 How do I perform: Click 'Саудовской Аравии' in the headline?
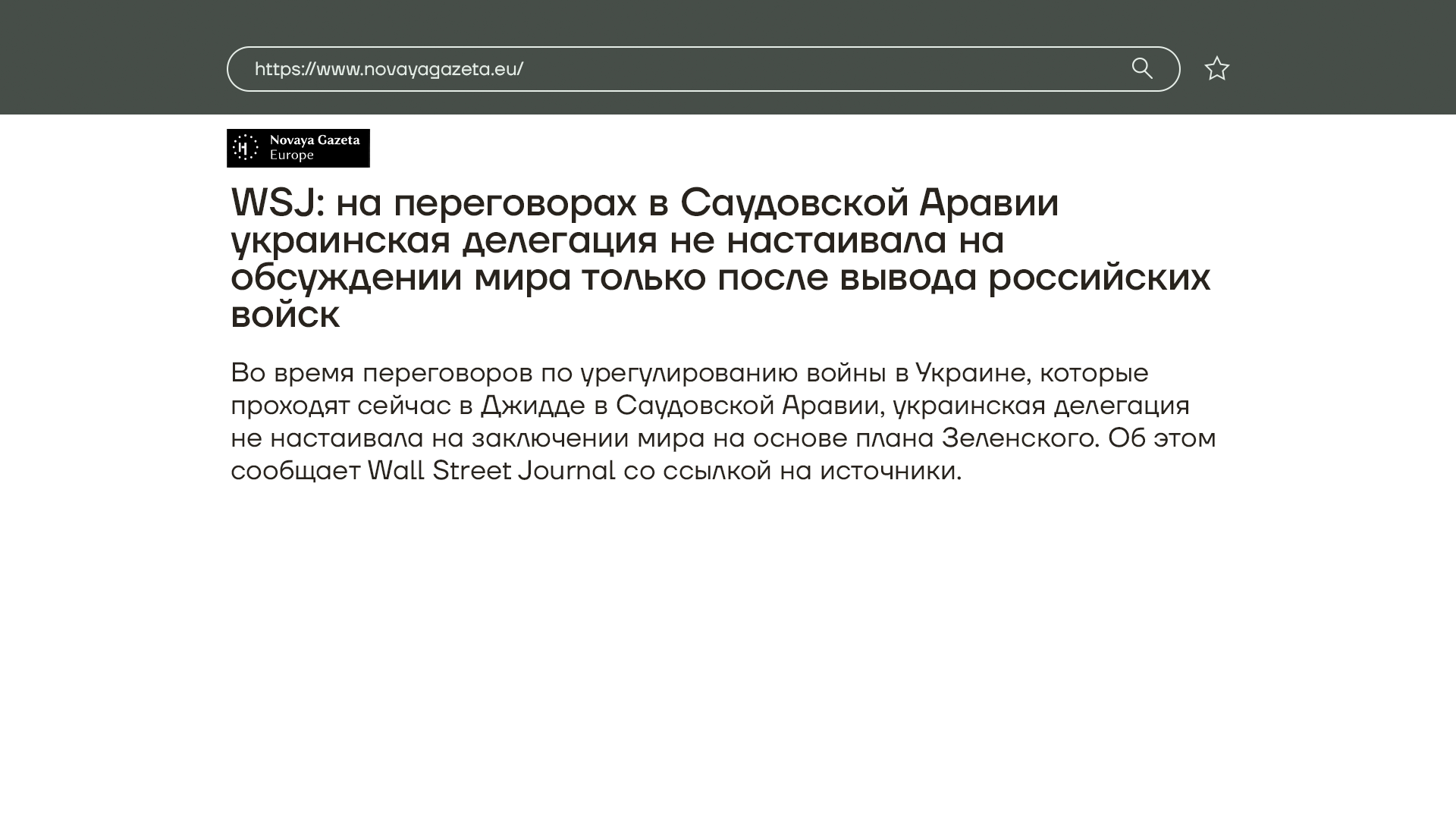(x=868, y=203)
